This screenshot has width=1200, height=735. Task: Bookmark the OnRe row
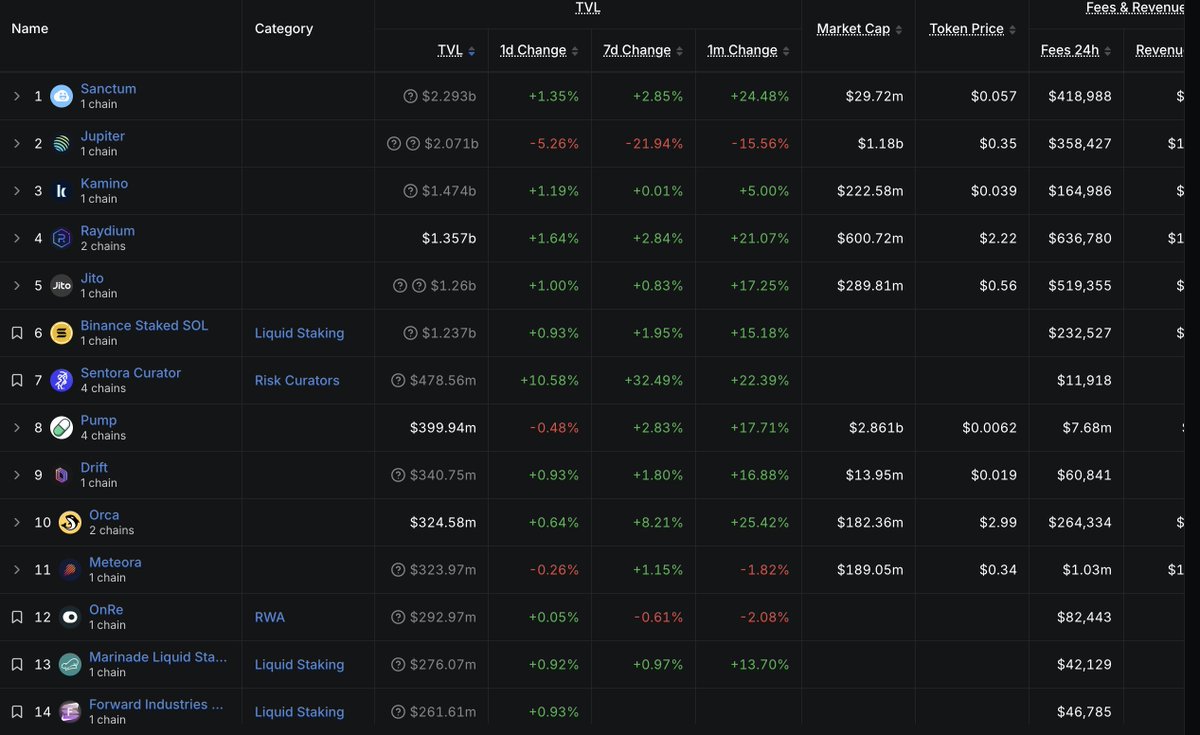17,617
